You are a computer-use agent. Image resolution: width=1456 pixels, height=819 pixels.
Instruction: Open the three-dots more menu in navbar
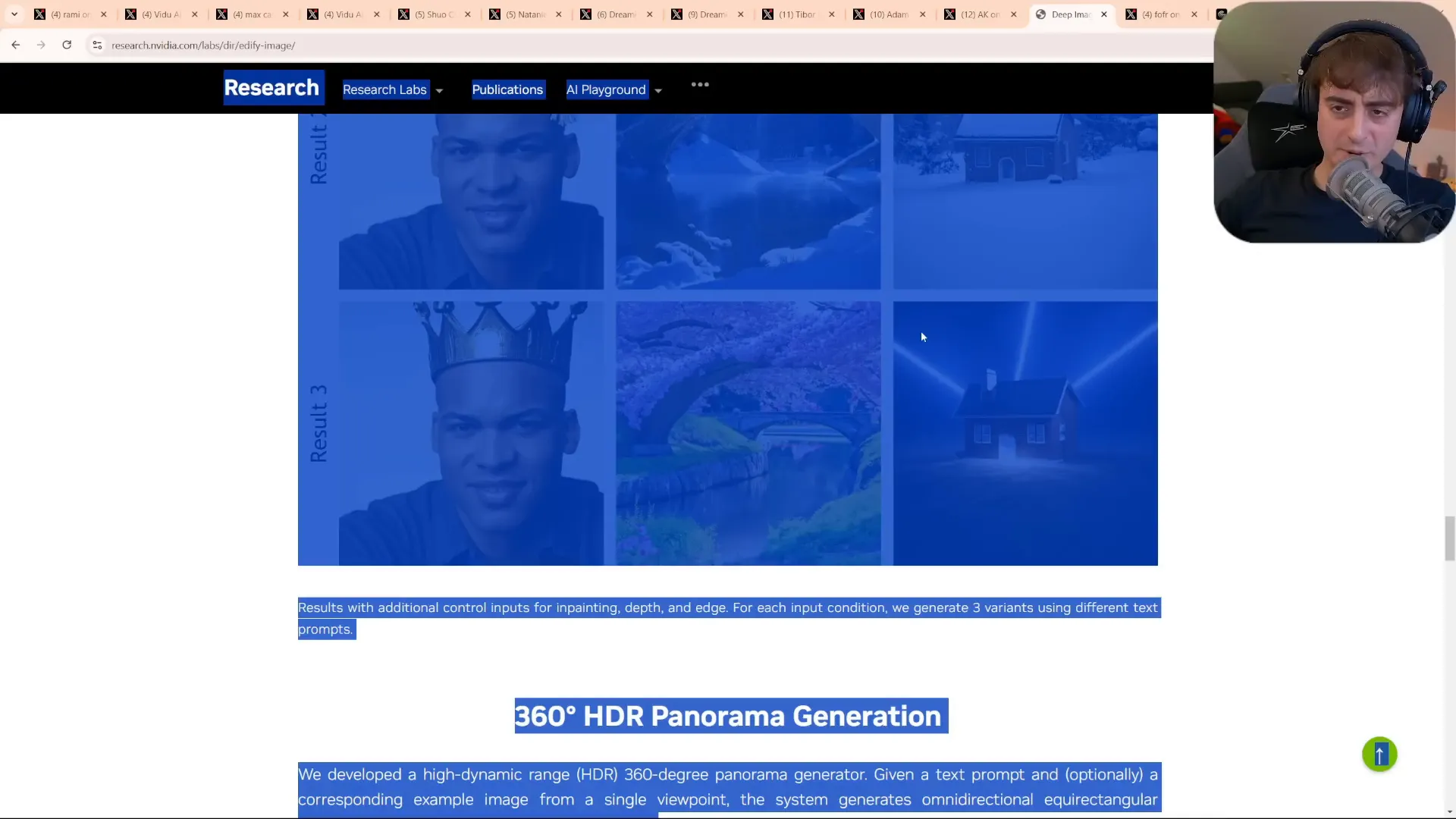(700, 85)
